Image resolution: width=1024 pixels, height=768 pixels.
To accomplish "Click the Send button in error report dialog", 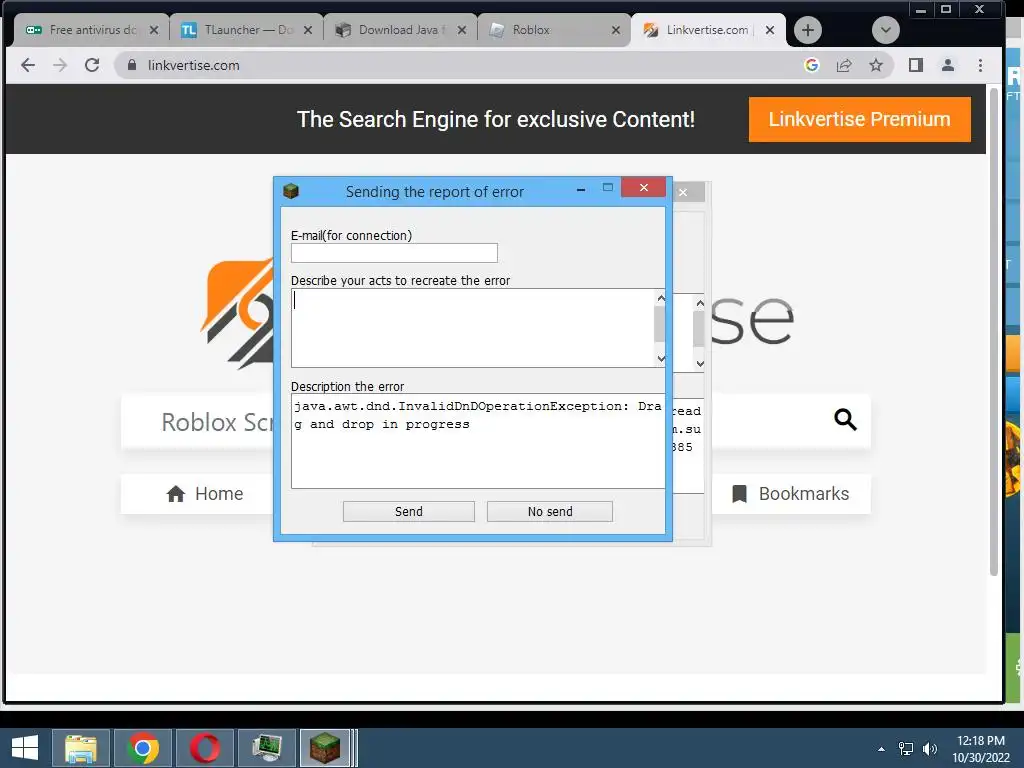I will 409,511.
